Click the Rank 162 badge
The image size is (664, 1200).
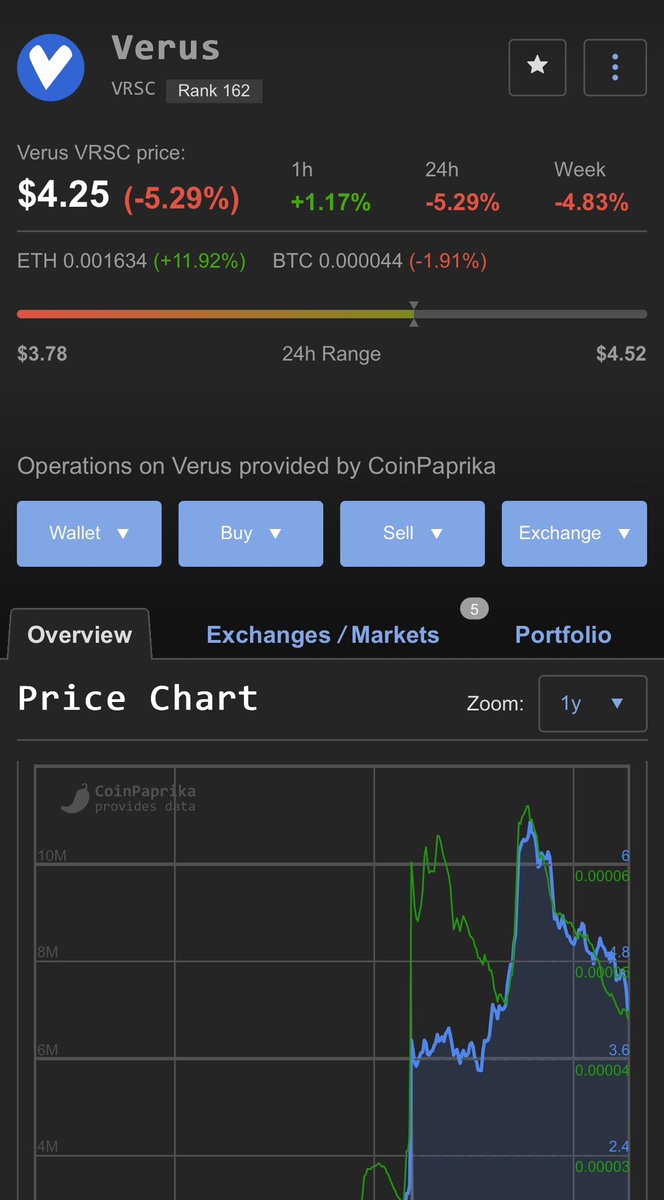214,90
